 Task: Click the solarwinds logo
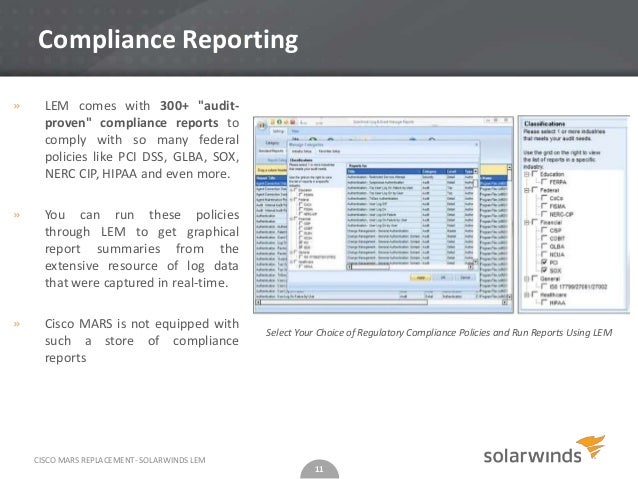(544, 450)
